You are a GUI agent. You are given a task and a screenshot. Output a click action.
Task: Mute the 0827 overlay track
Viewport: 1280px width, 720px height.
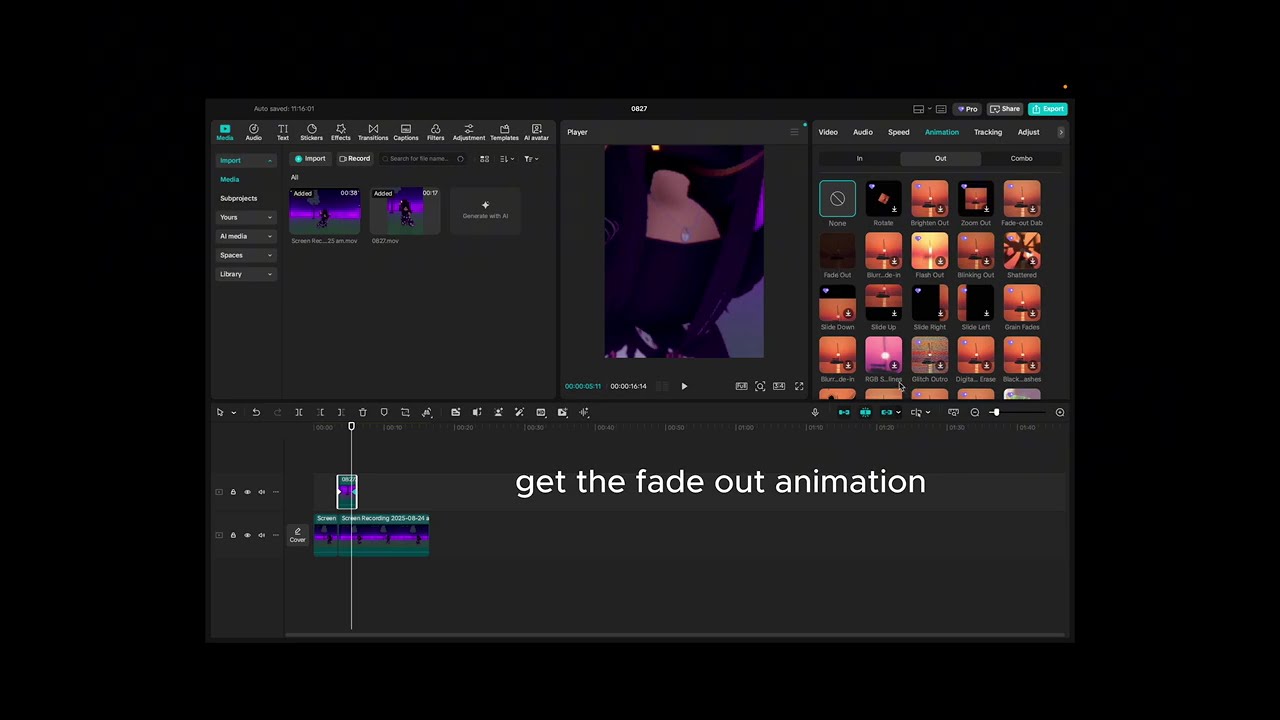262,492
